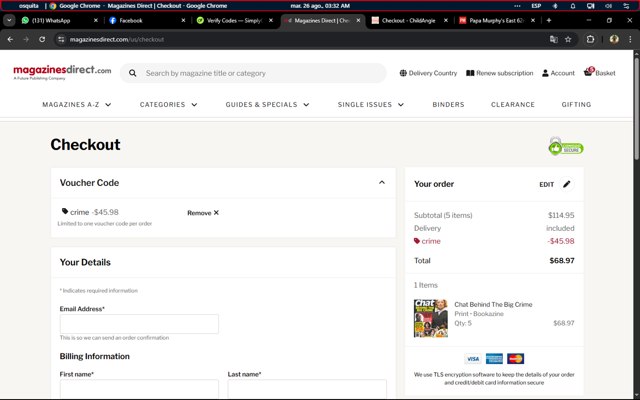Screen dimensions: 640x400
Task: Focus the Last name field
Action: click(307, 388)
